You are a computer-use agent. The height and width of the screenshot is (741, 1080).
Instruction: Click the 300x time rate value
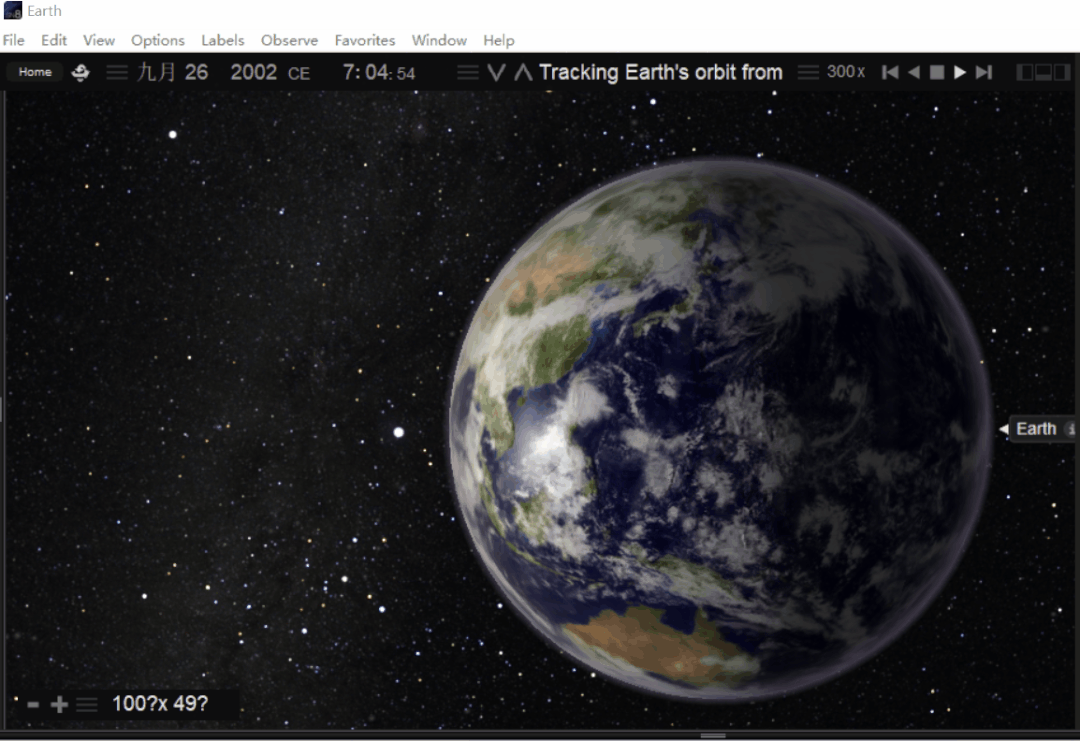(x=846, y=72)
